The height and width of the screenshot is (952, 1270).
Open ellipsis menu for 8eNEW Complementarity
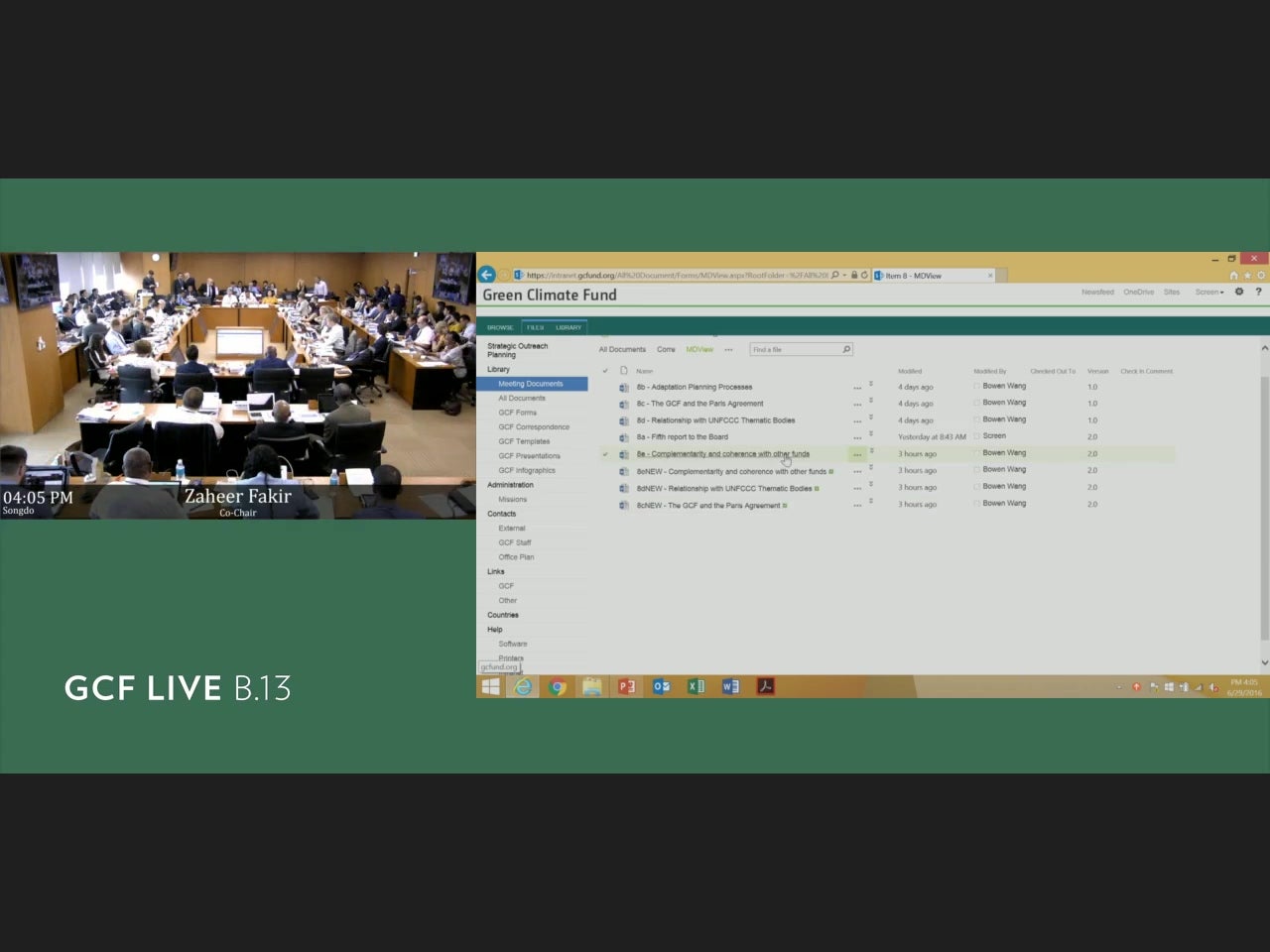(x=857, y=472)
